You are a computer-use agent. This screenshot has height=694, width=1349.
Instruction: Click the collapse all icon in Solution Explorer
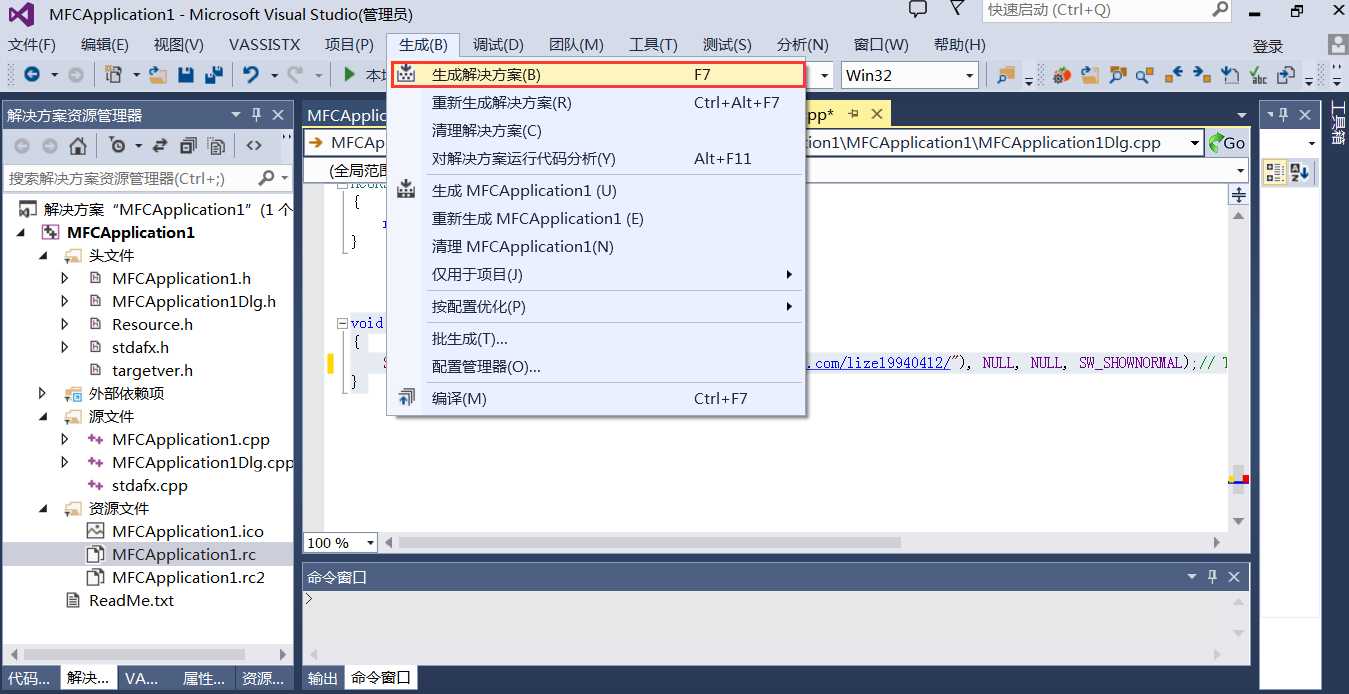(x=188, y=146)
